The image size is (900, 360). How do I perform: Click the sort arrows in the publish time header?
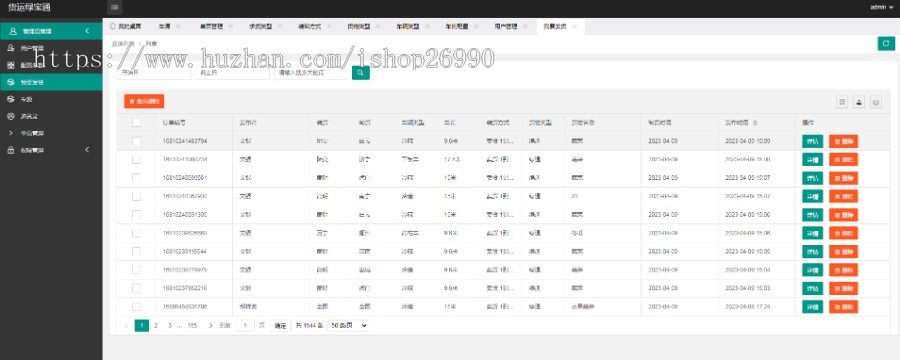(755, 122)
